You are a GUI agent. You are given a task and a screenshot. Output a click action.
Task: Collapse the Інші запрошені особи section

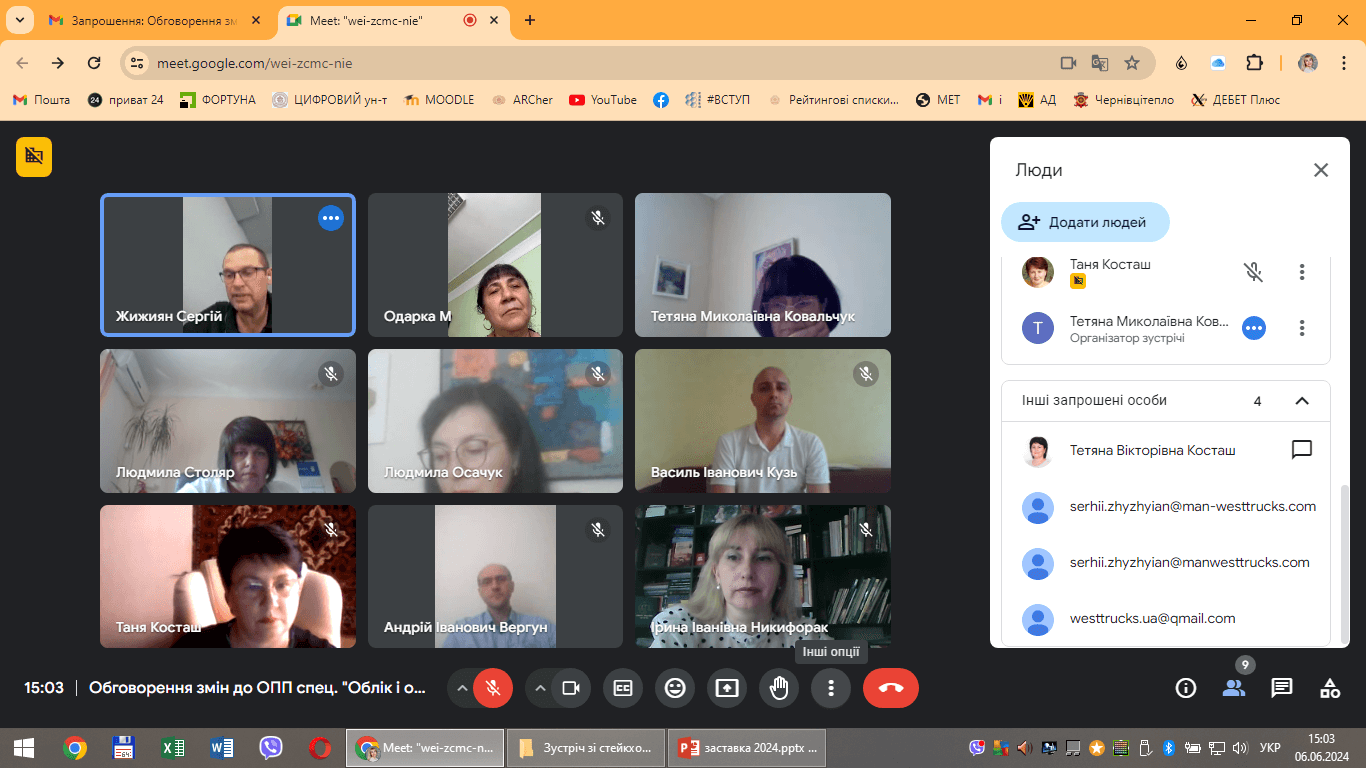(x=1302, y=401)
